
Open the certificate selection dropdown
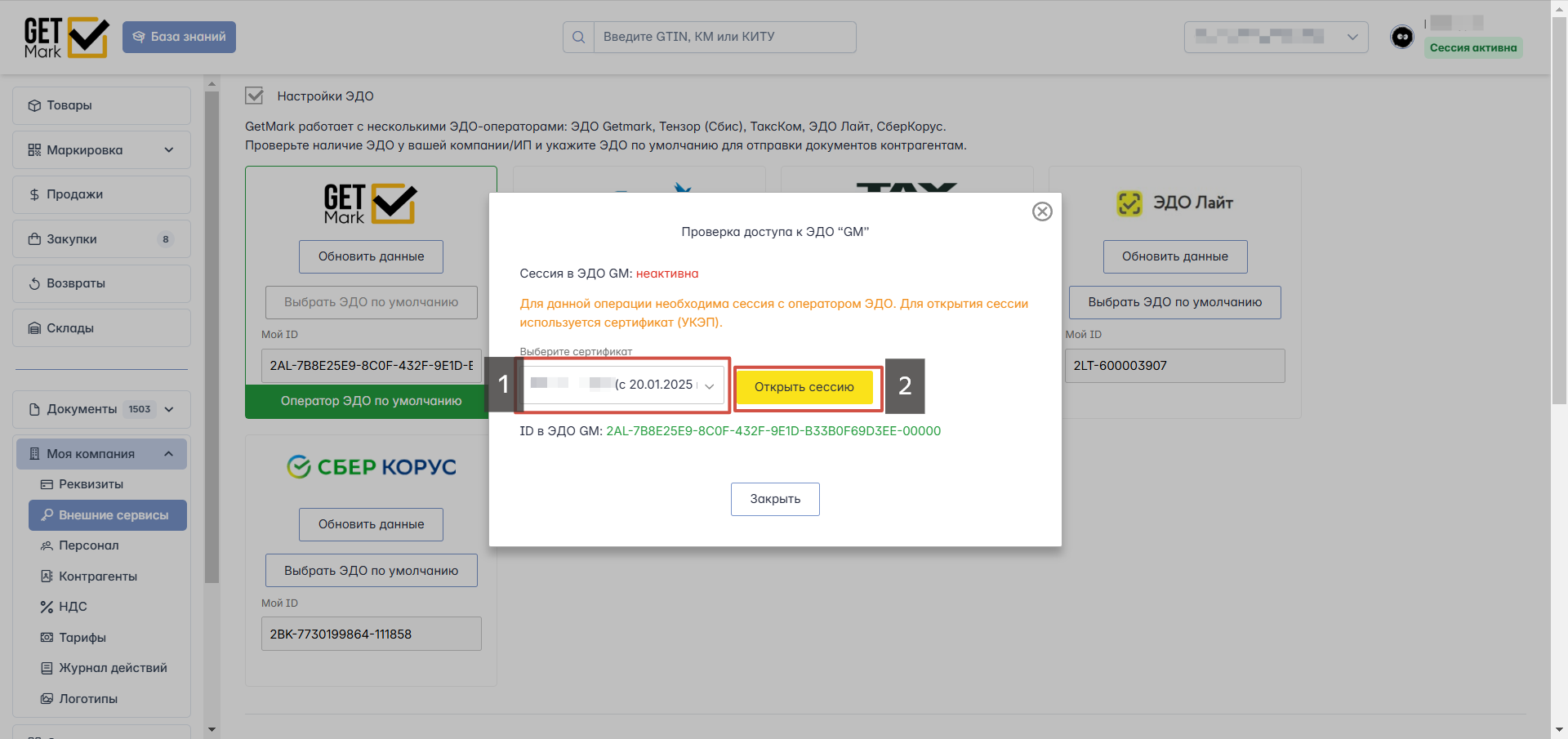click(624, 385)
